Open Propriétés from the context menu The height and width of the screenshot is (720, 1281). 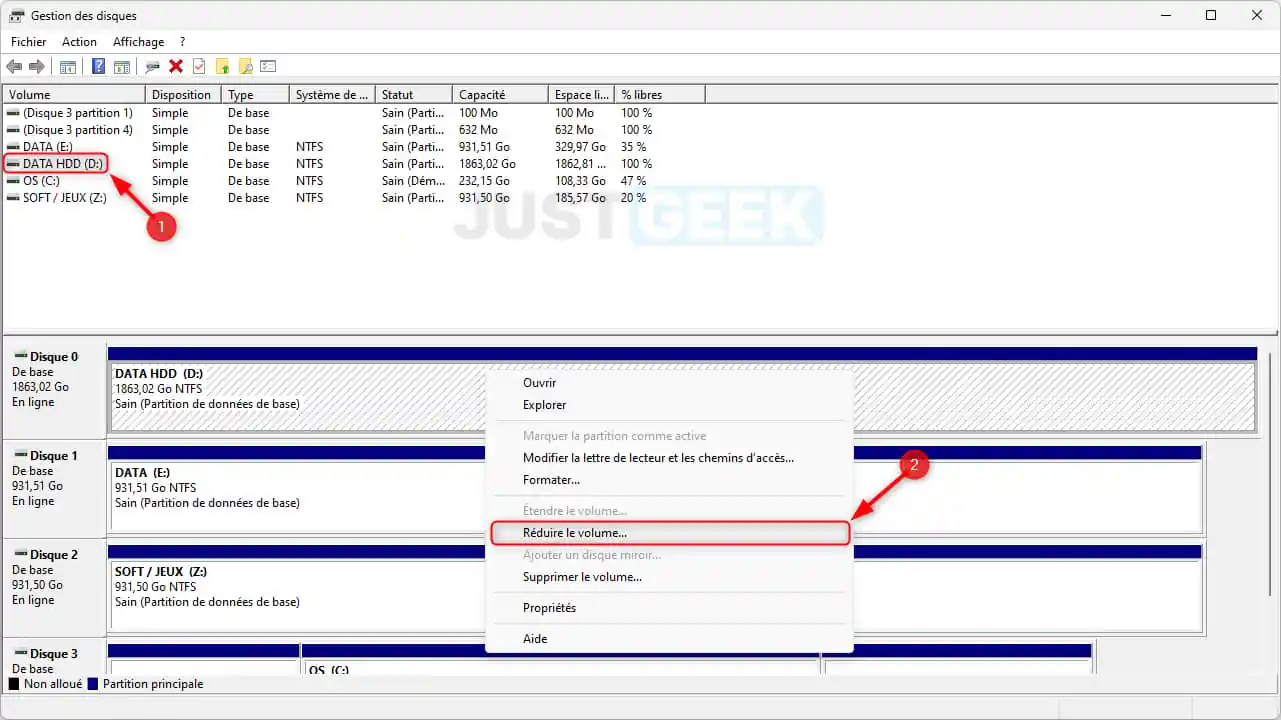[x=669, y=608]
